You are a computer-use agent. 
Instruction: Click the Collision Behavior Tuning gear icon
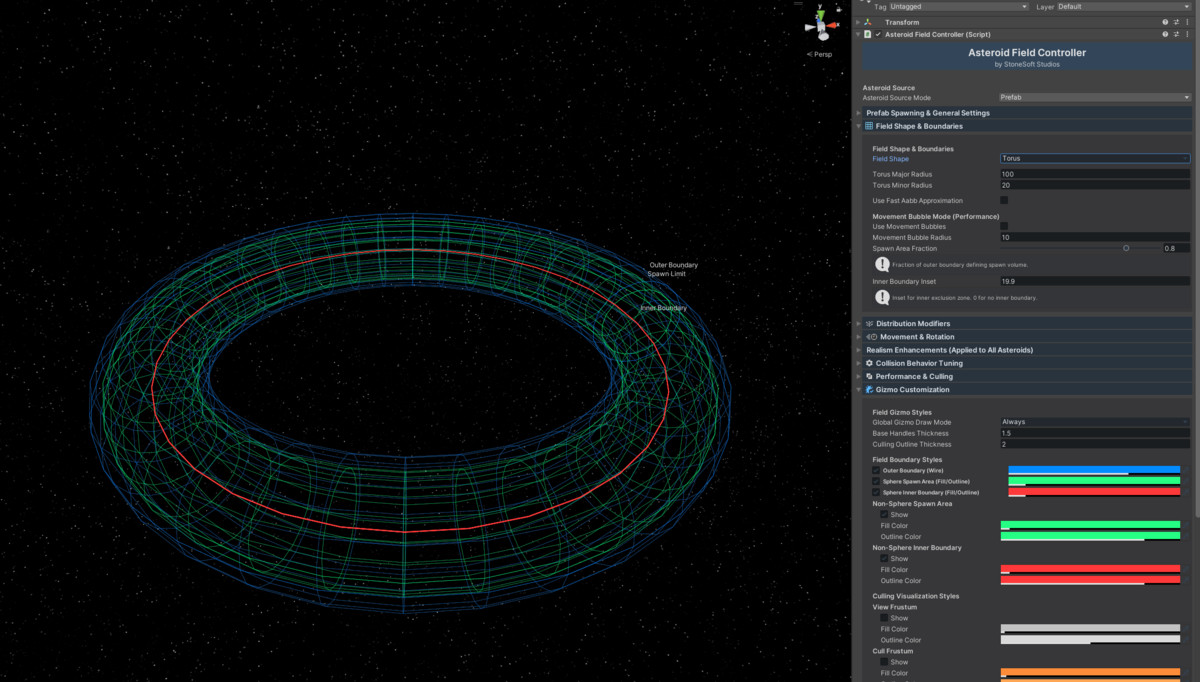coord(870,363)
